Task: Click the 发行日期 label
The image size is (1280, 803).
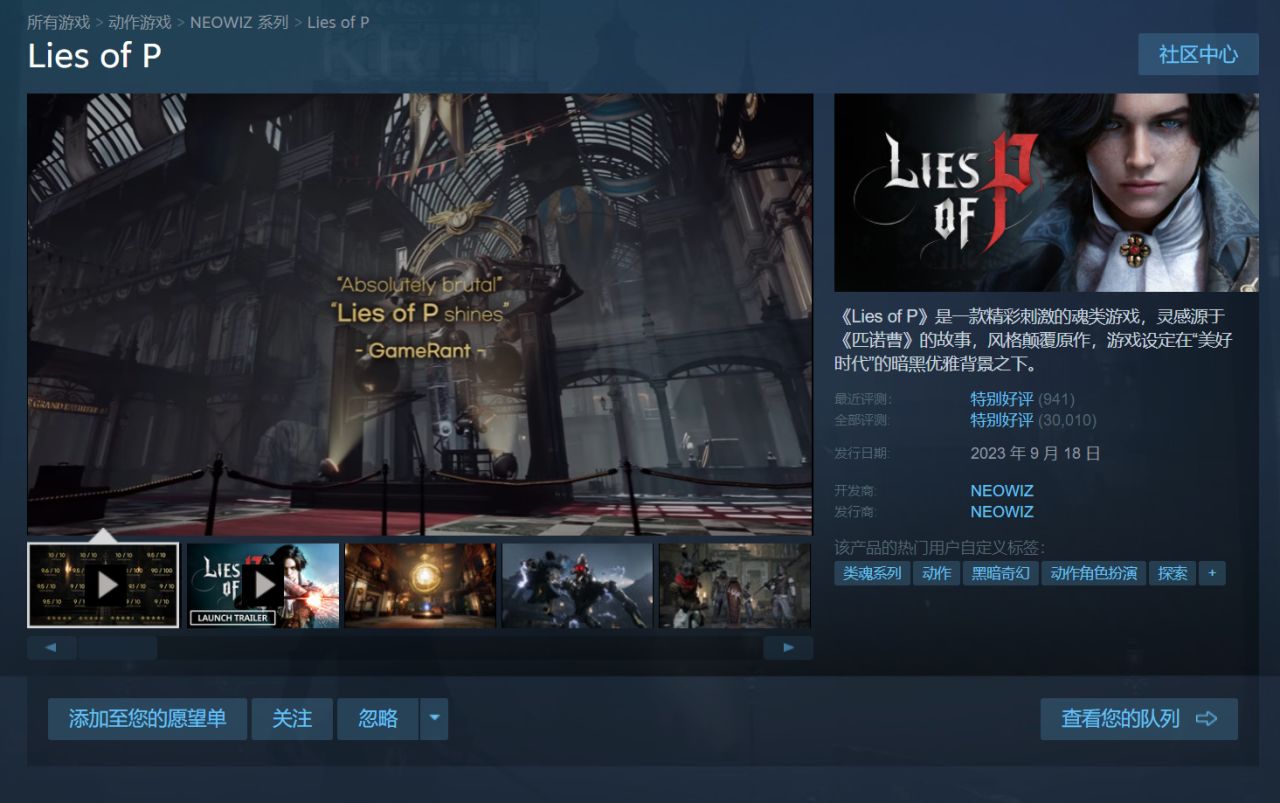Action: 862,453
